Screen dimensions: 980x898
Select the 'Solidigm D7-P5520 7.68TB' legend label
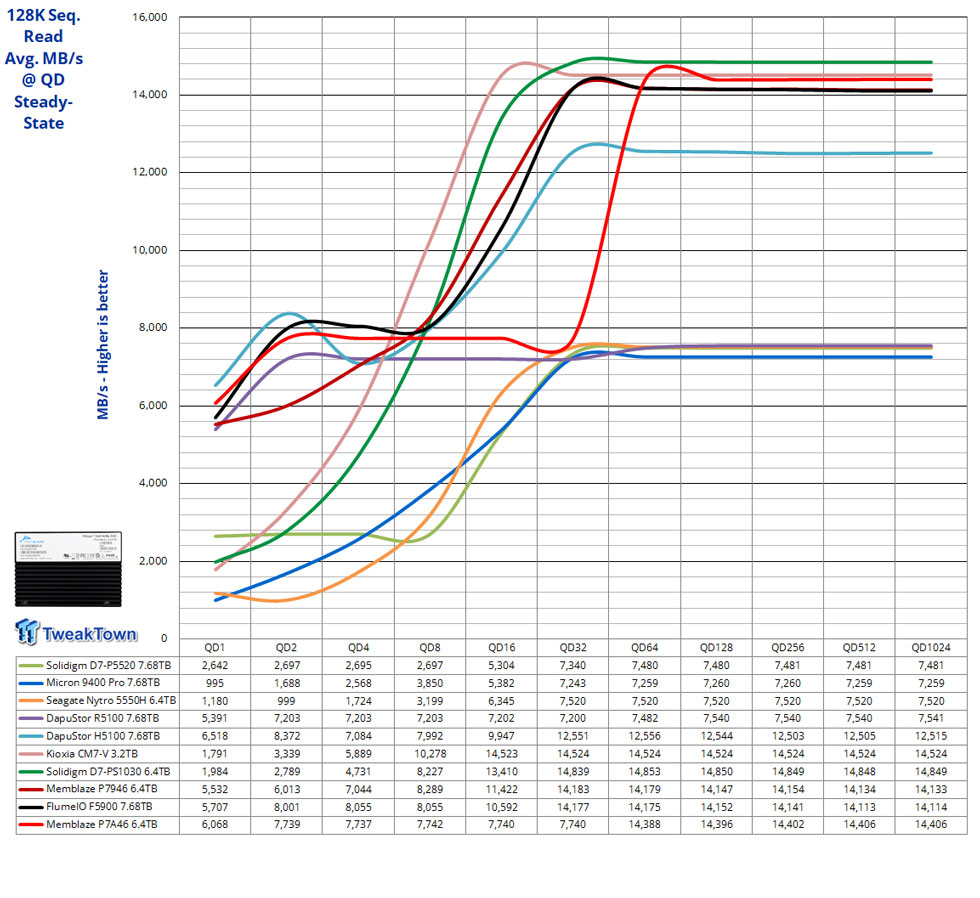108,666
